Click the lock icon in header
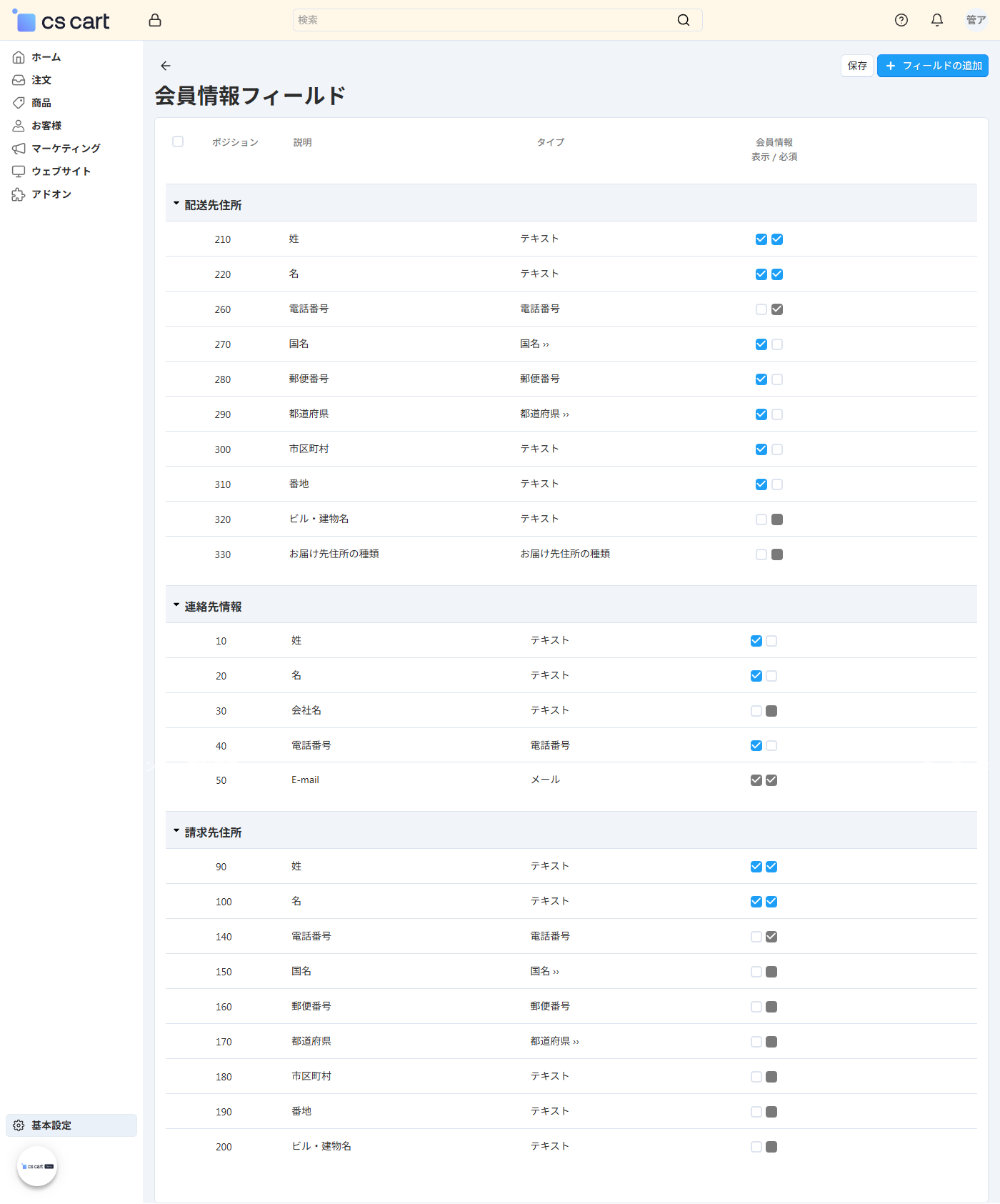 pos(154,20)
